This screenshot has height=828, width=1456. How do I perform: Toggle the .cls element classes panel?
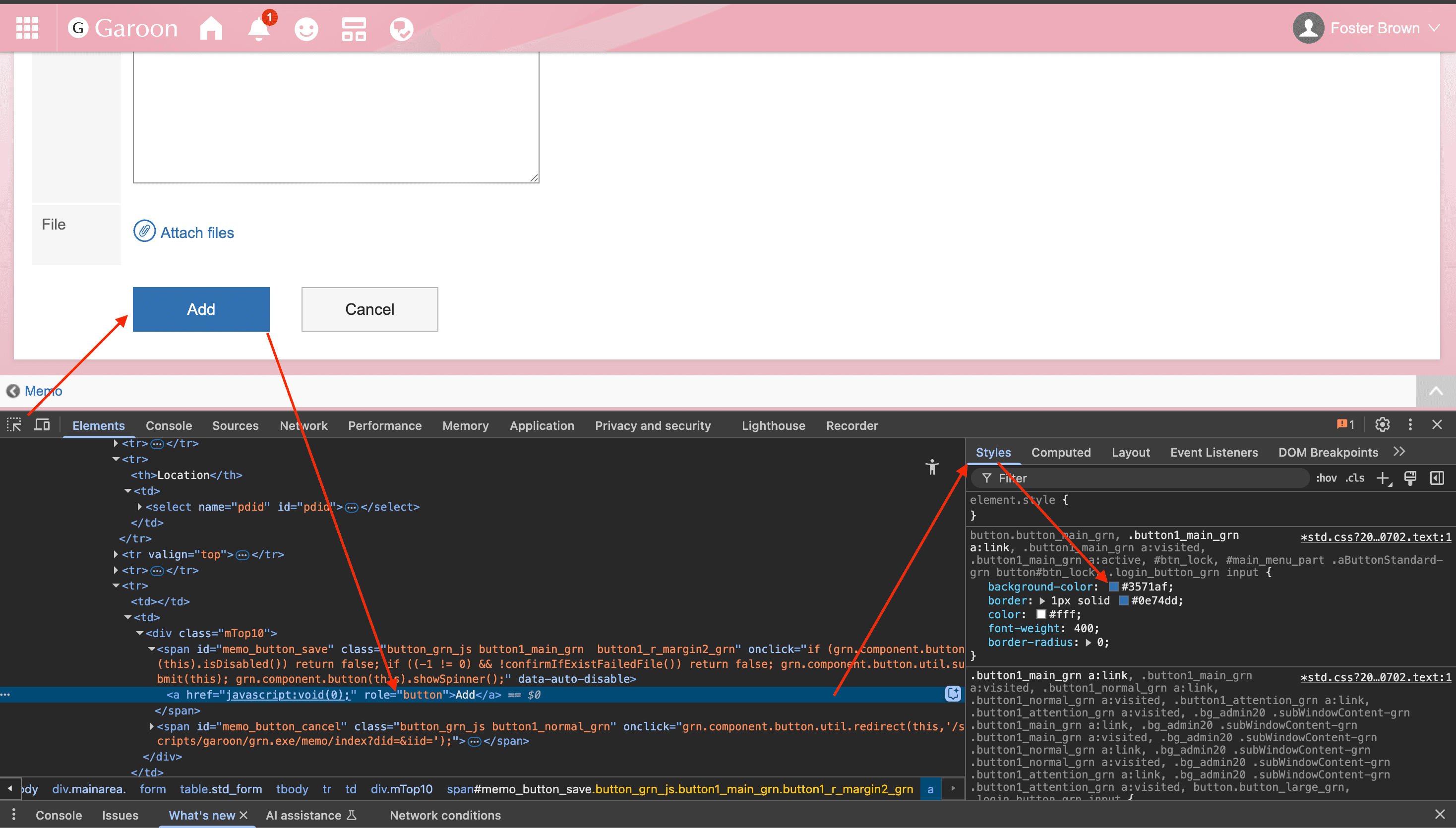pyautogui.click(x=1355, y=478)
